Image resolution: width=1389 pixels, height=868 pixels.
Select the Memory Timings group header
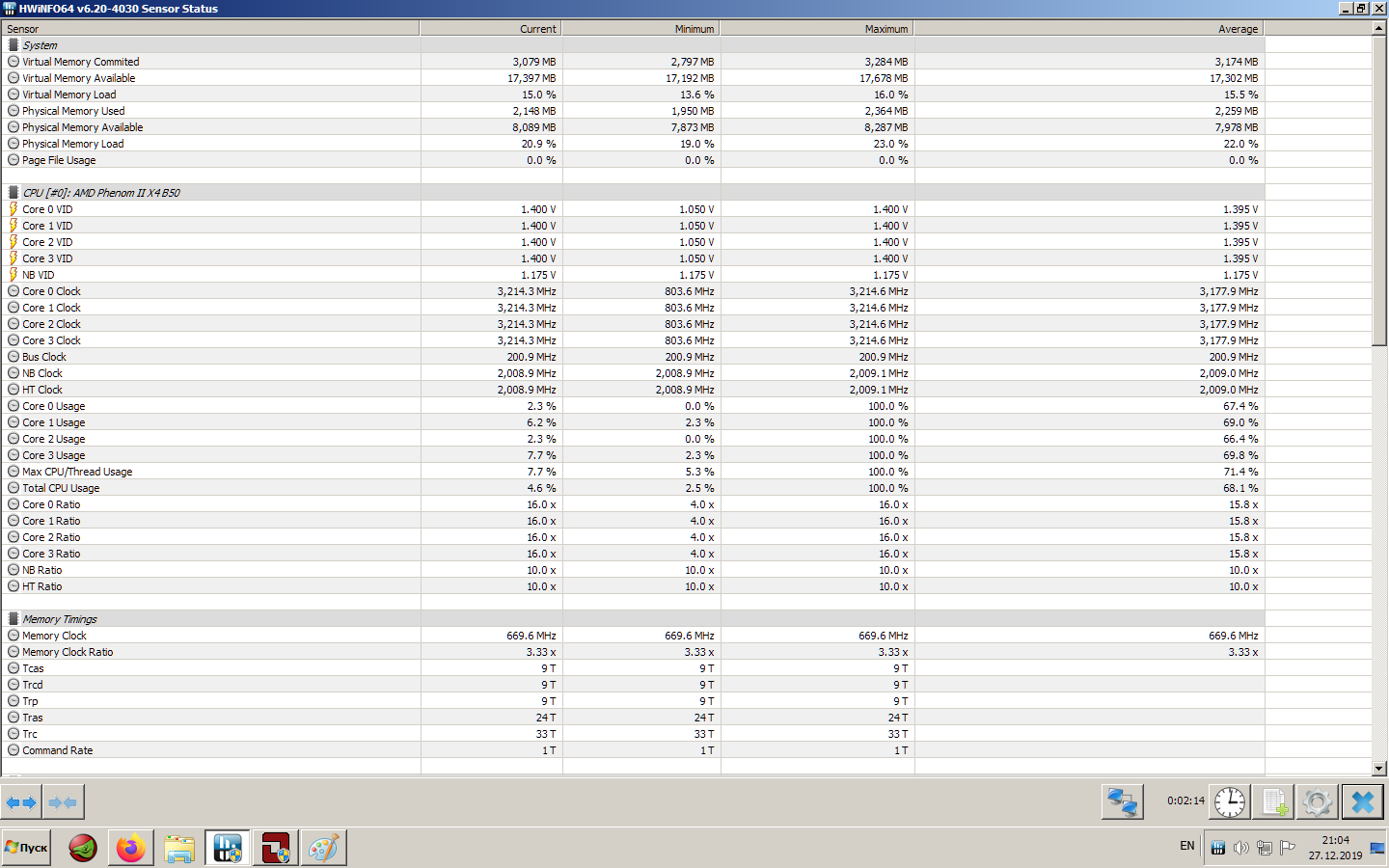tap(633, 619)
